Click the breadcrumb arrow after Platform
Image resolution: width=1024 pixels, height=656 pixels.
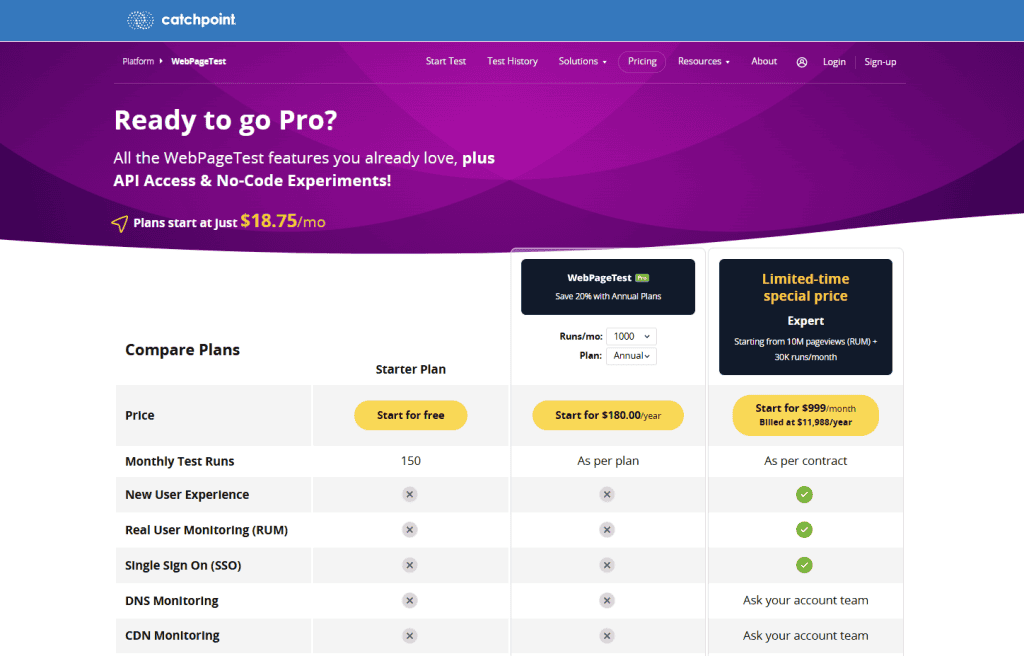pos(161,61)
